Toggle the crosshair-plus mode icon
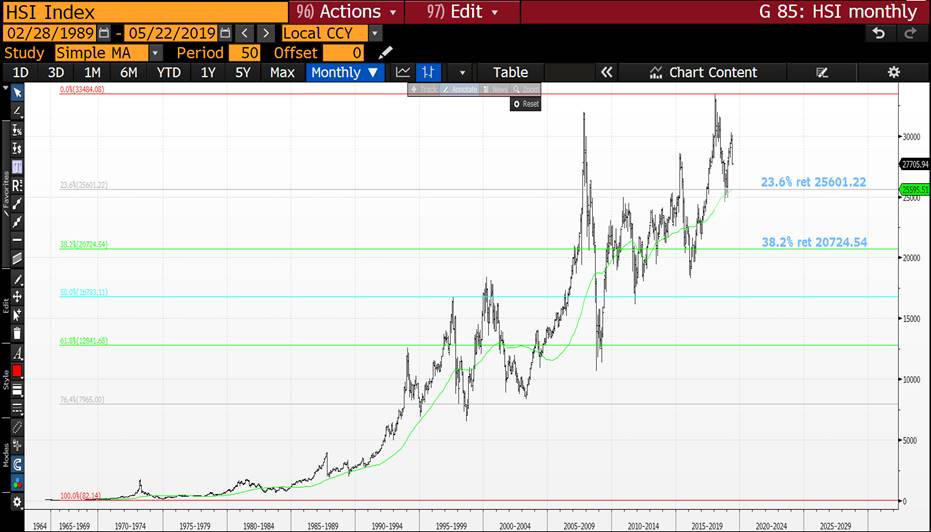The height and width of the screenshot is (532, 931). [17, 446]
